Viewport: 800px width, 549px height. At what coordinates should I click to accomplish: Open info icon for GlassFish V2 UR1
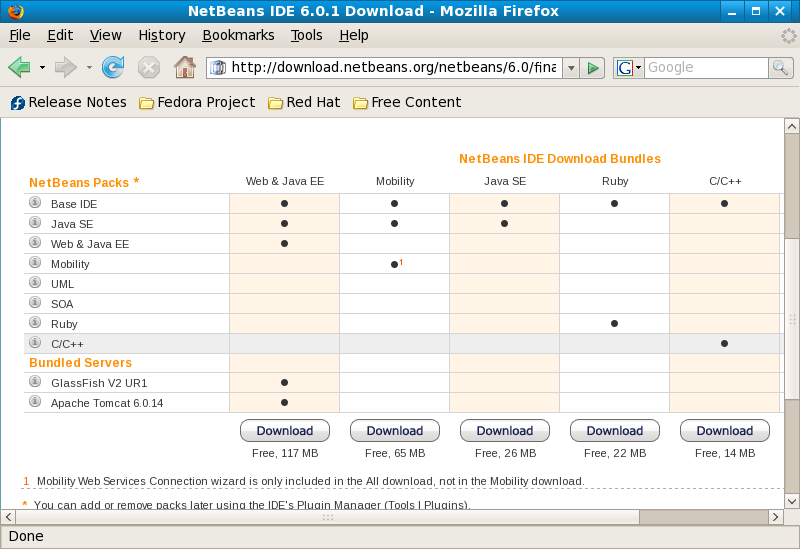tap(35, 381)
